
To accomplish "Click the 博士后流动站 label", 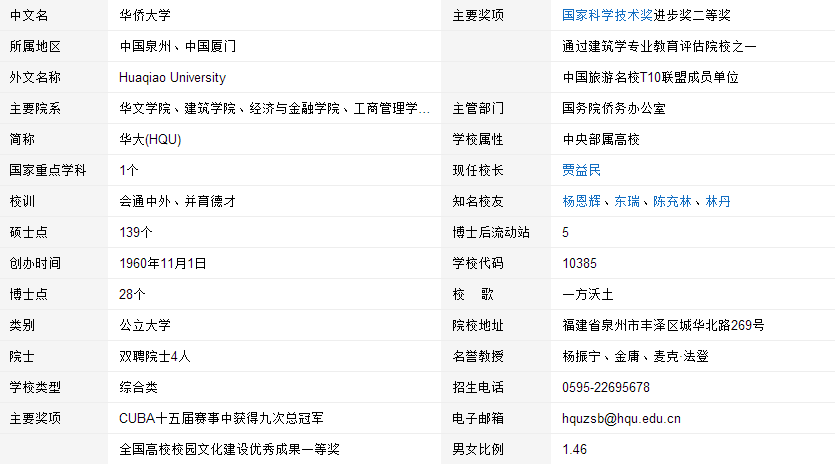I will pyautogui.click(x=491, y=232).
